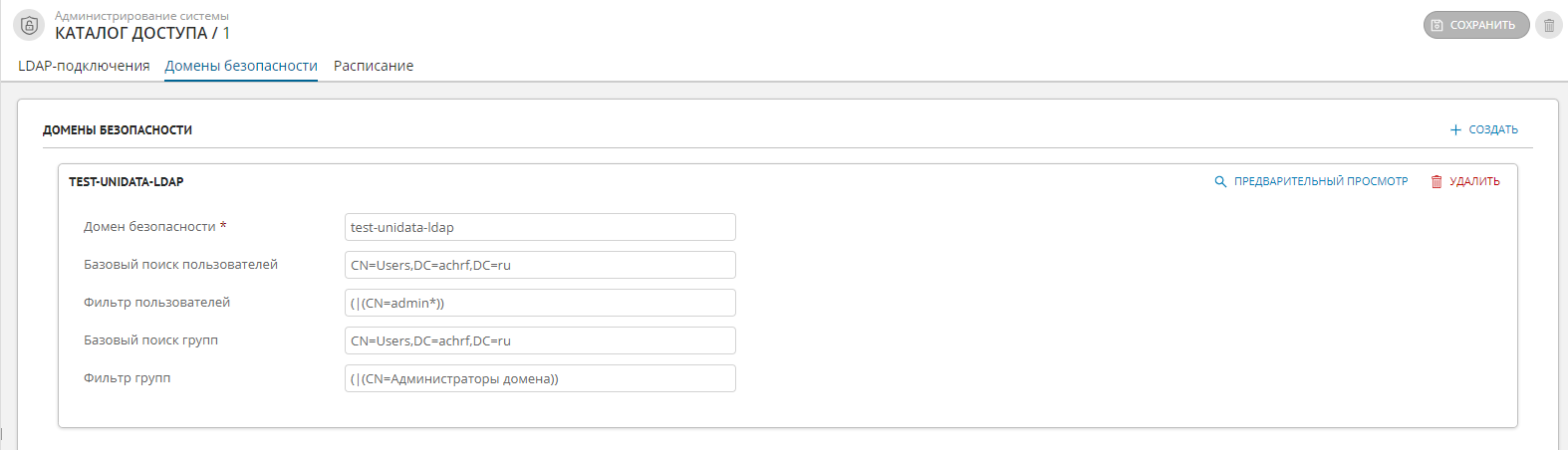Click the red trash icon for Удалить
1568x450 pixels.
pyautogui.click(x=1437, y=181)
